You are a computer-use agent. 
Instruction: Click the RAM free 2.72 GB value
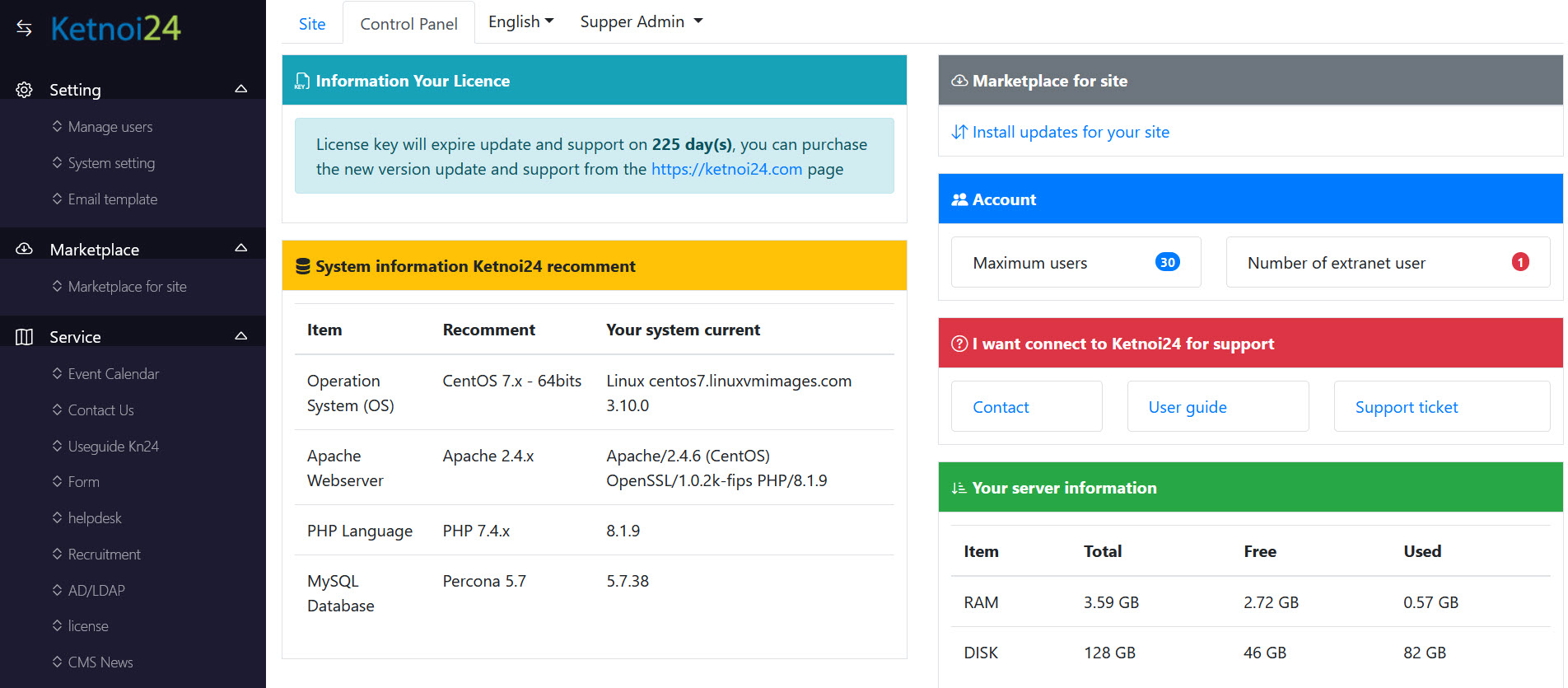(x=1272, y=602)
